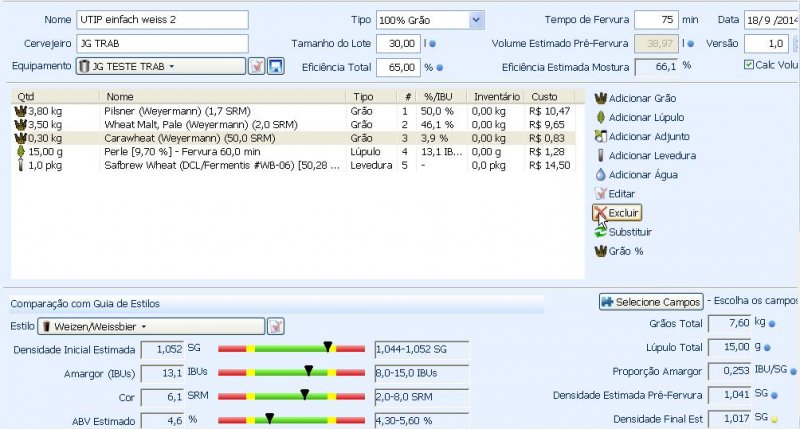
Task: Click the Adicionar Água icon
Action: 600,174
